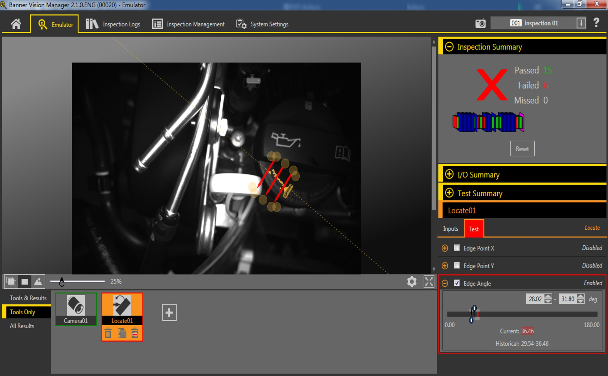
Task: Click the camera manual trigger icon
Action: [x=480, y=24]
